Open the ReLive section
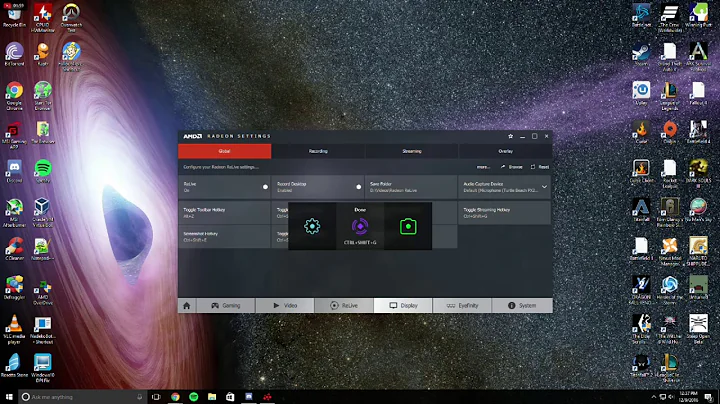 [x=344, y=305]
